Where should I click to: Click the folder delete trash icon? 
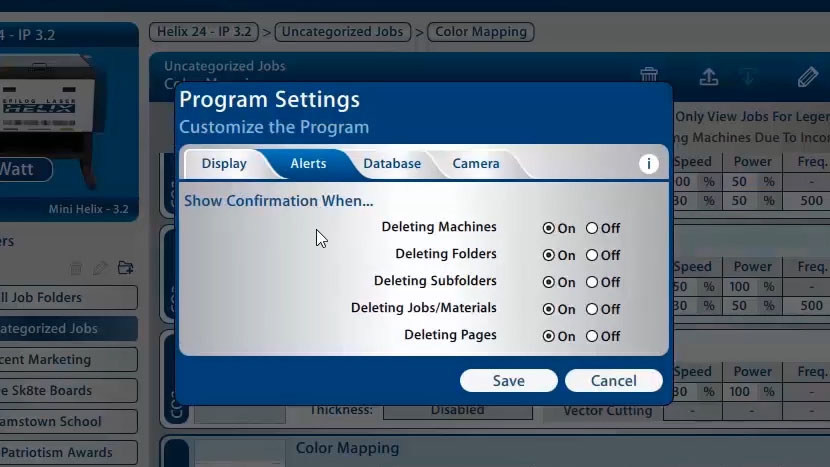point(76,268)
